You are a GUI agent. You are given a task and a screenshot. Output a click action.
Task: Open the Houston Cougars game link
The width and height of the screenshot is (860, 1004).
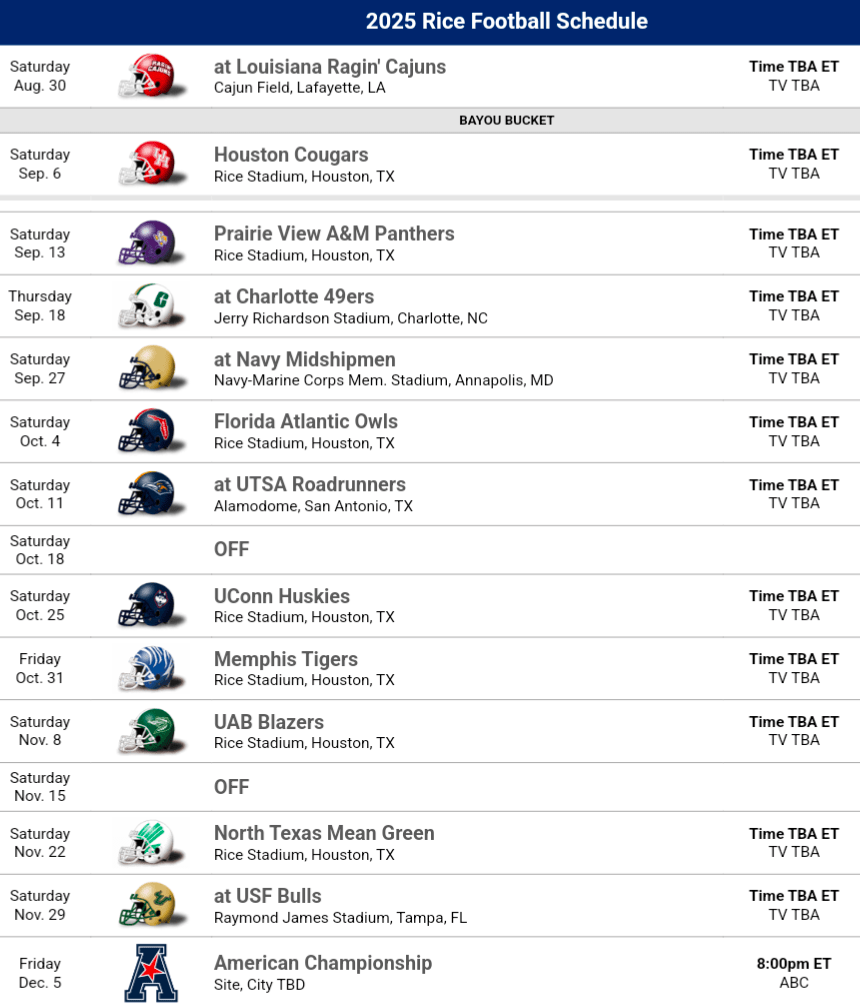click(291, 155)
